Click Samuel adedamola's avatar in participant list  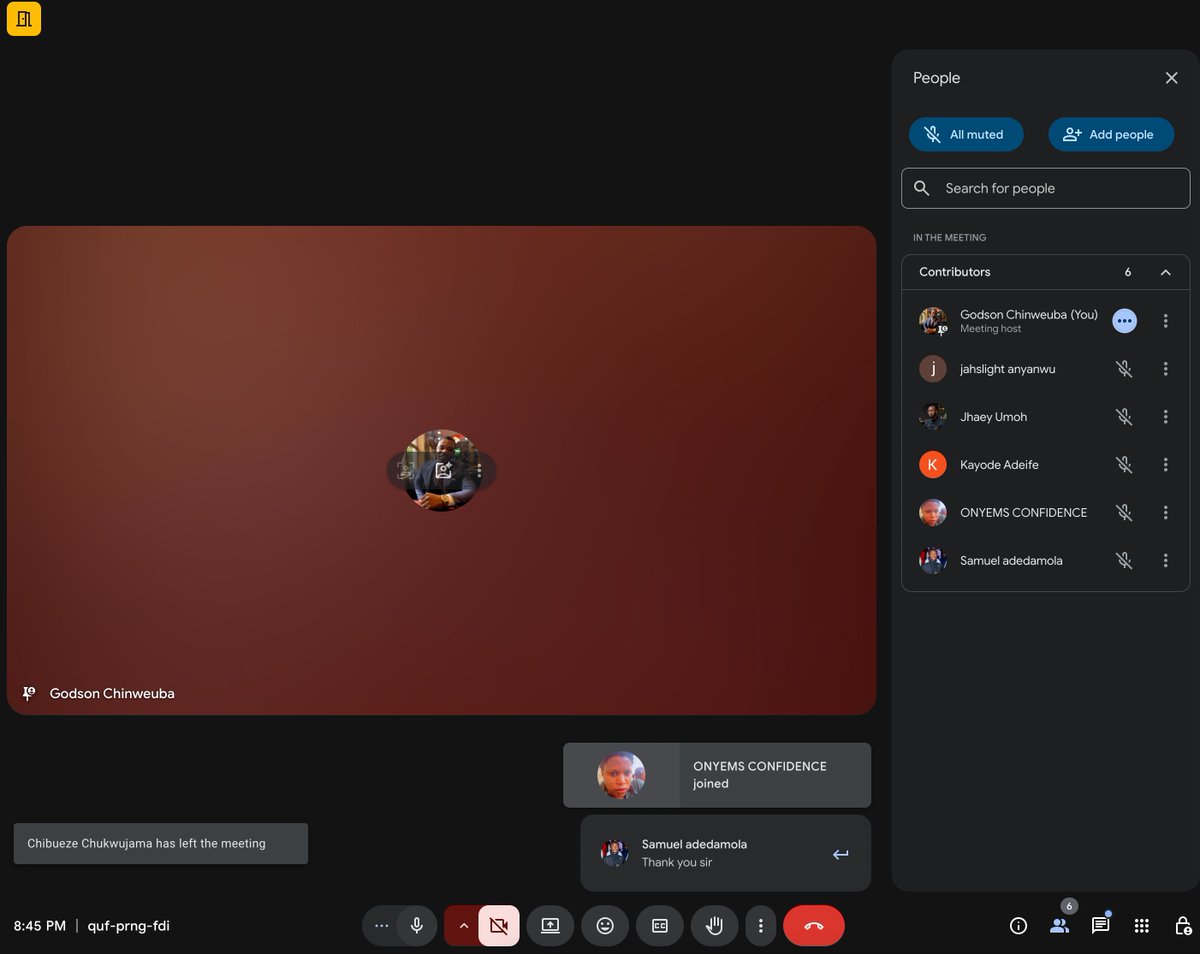point(932,561)
